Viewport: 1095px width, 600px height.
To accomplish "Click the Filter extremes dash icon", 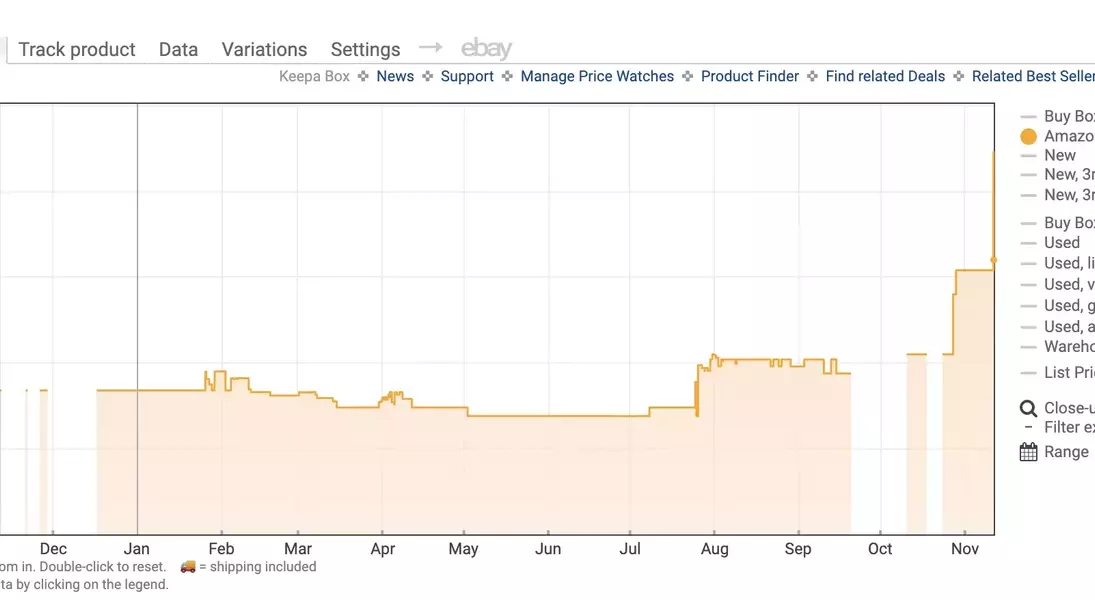I will [1028, 427].
